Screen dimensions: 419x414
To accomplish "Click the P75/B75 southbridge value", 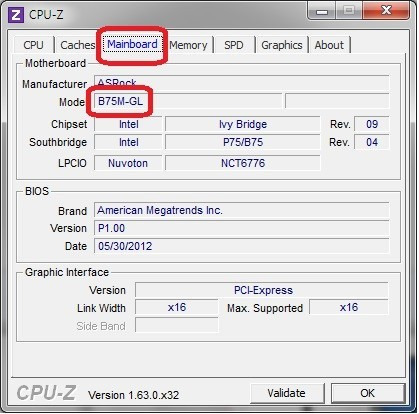I will 243,142.
